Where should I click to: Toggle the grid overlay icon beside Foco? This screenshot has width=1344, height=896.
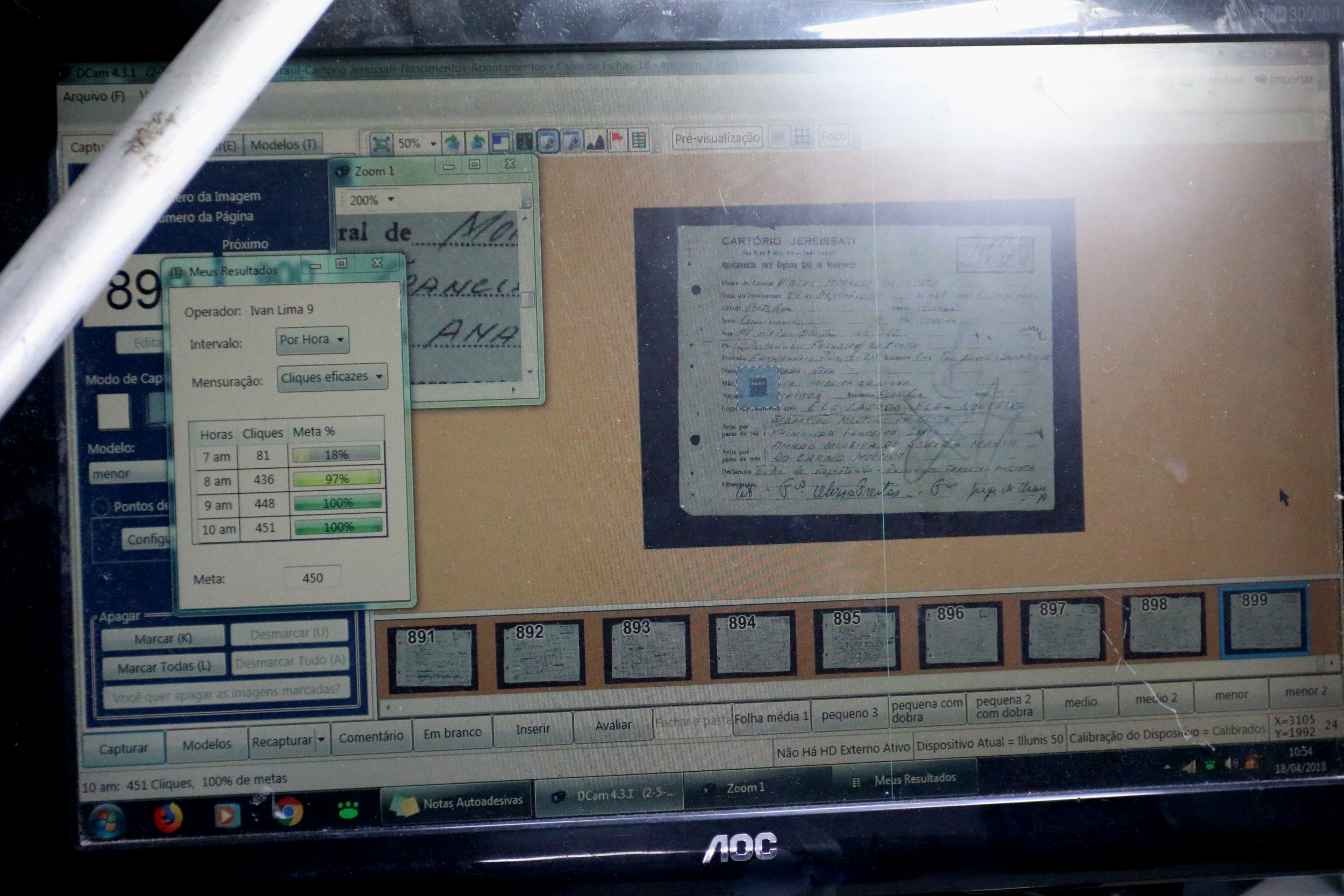[802, 137]
